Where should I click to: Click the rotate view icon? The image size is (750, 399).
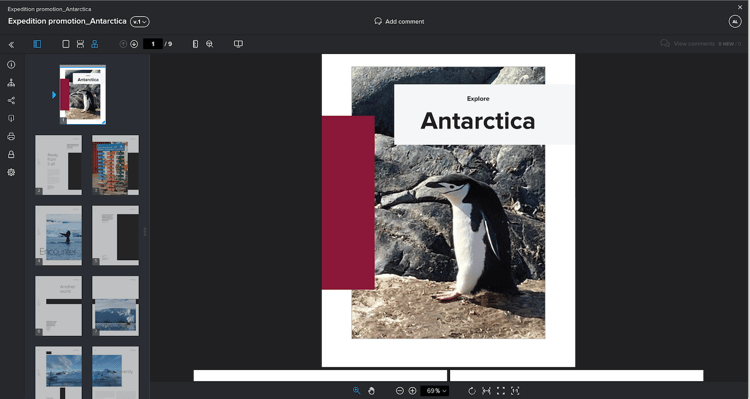point(472,391)
